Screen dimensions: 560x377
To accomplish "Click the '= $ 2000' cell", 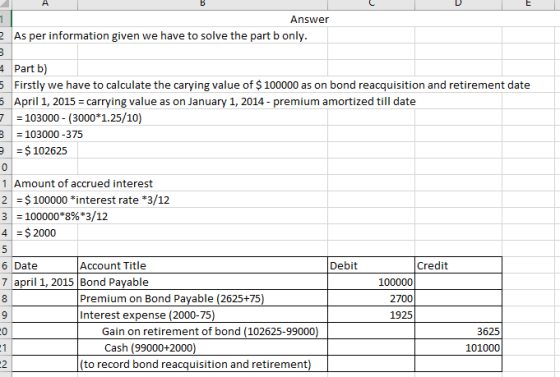I will click(x=45, y=233).
